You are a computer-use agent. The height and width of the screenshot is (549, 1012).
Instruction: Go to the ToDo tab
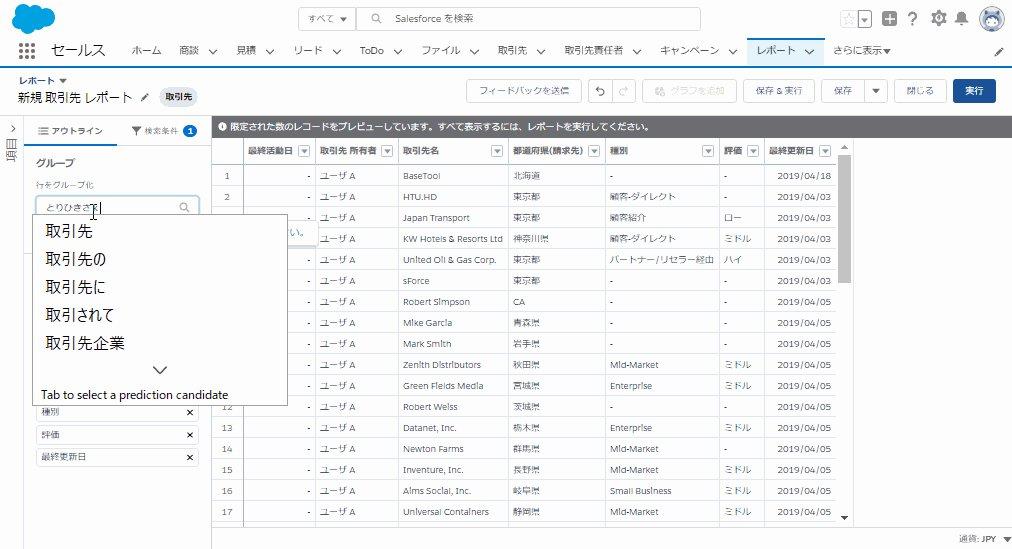pos(372,50)
